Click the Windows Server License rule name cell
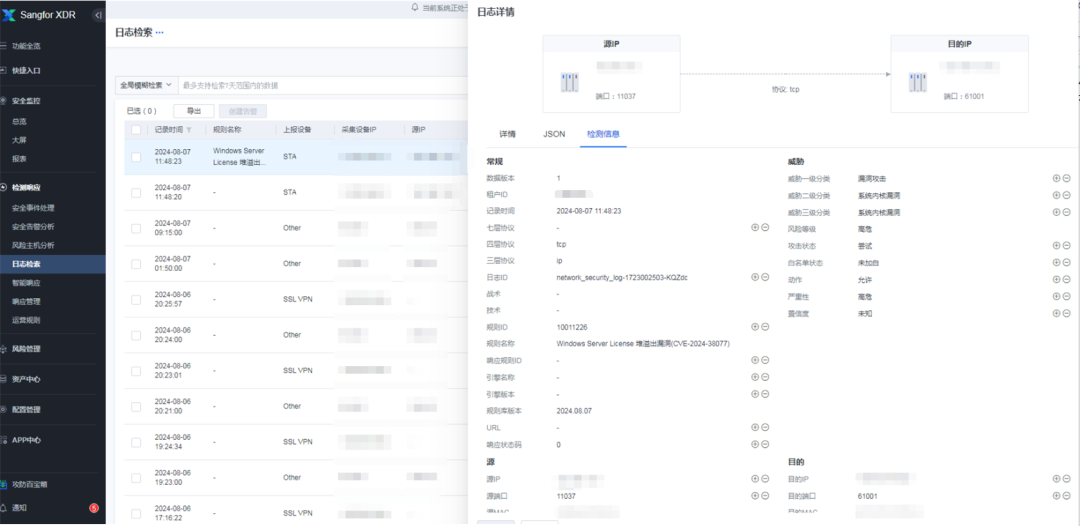 239,156
